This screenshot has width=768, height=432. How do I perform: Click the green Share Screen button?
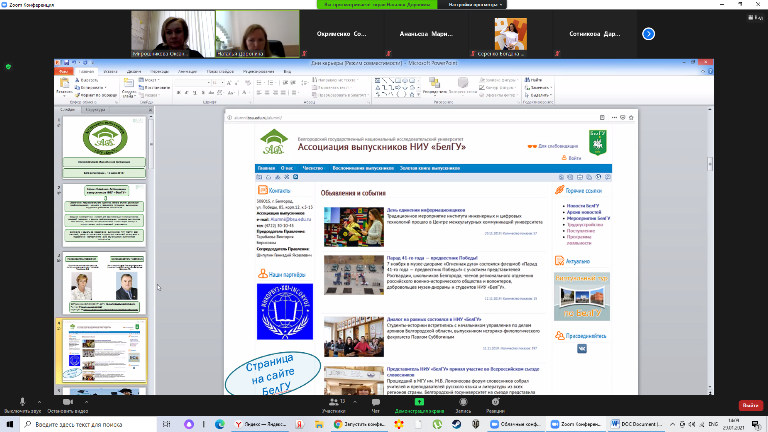click(x=418, y=405)
